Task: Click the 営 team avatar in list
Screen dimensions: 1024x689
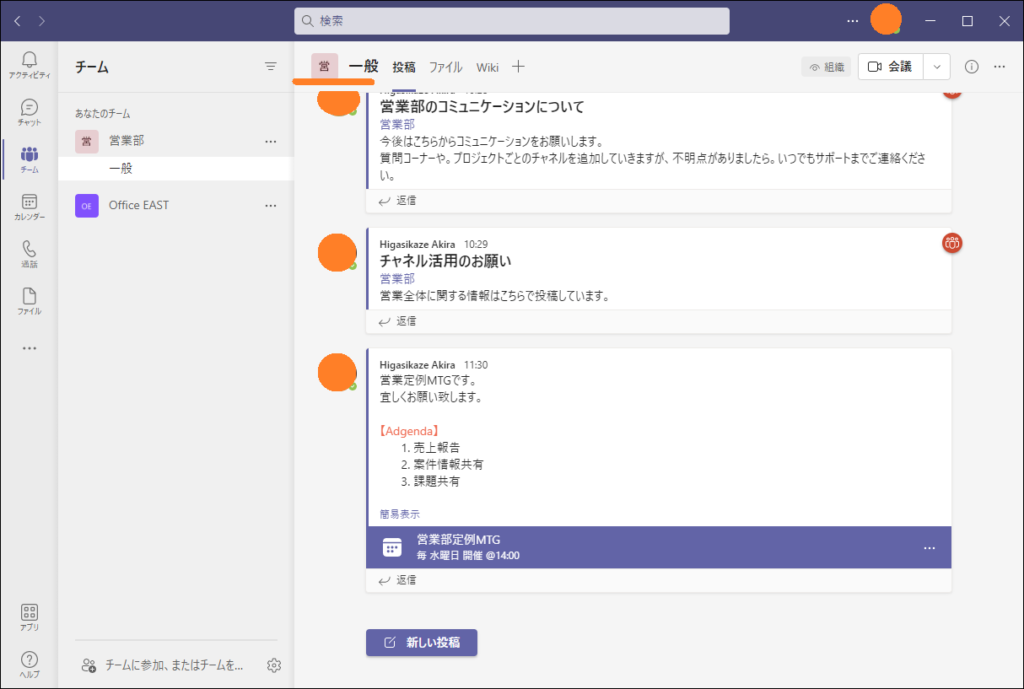Action: tap(87, 141)
